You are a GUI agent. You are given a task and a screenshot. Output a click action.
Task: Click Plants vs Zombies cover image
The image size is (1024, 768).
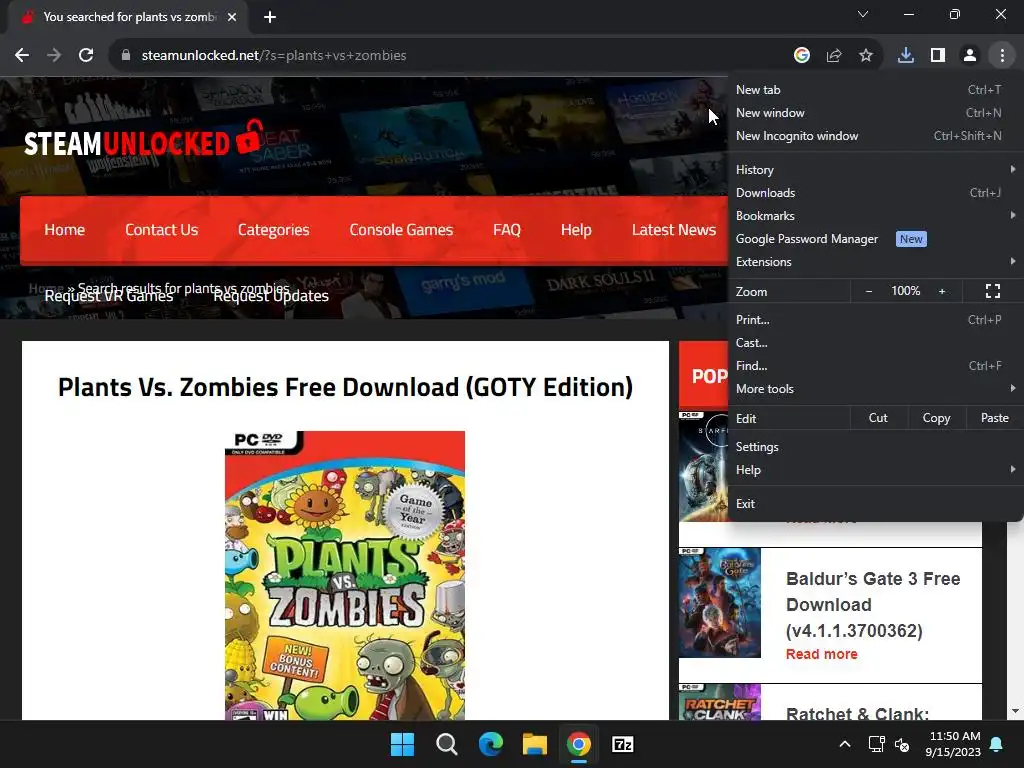coord(345,575)
